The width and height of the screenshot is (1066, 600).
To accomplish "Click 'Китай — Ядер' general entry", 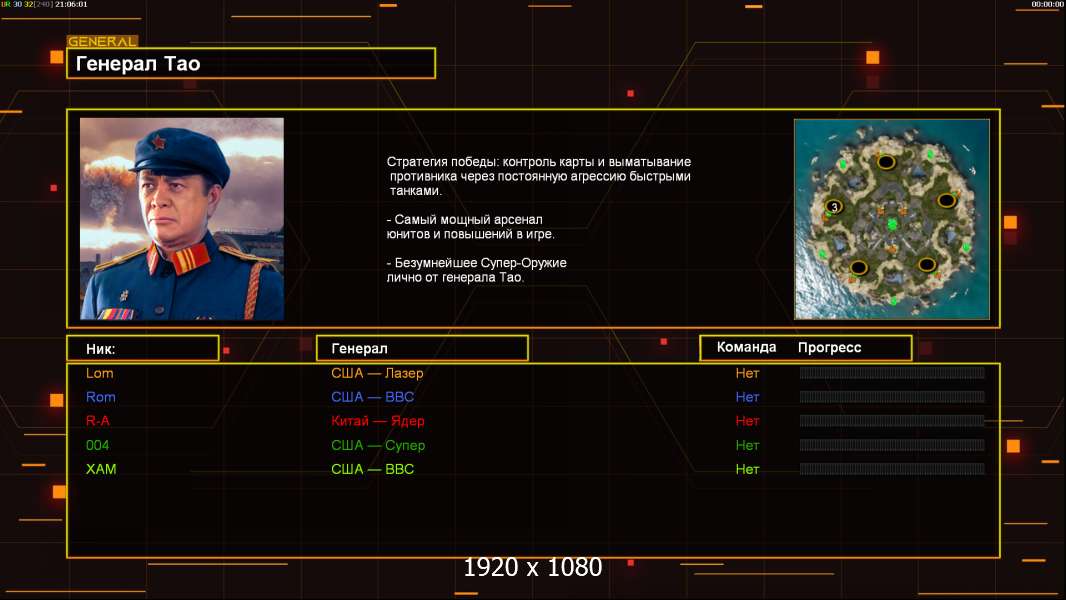I will (x=378, y=421).
